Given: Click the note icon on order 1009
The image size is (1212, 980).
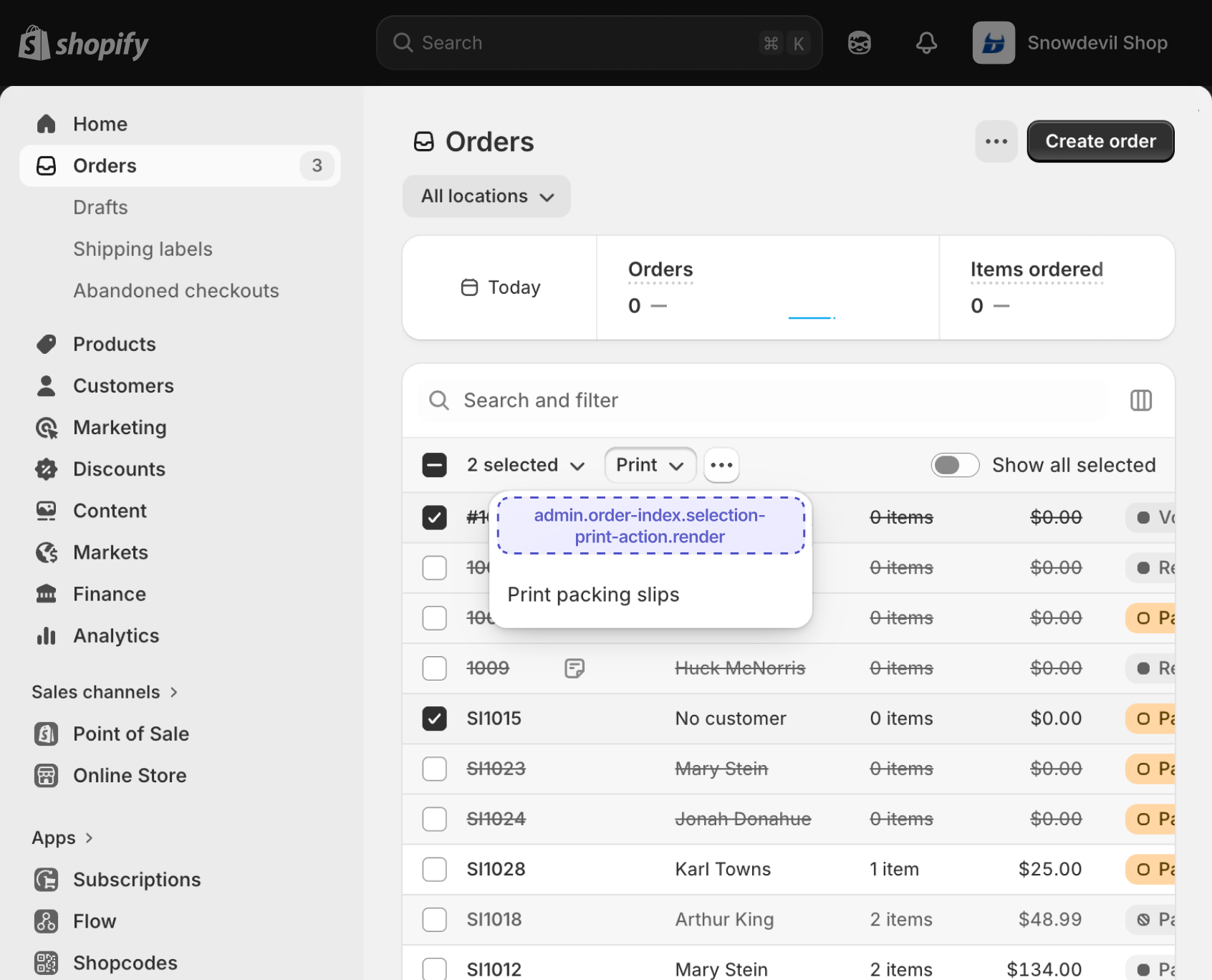Looking at the screenshot, I should 574,668.
